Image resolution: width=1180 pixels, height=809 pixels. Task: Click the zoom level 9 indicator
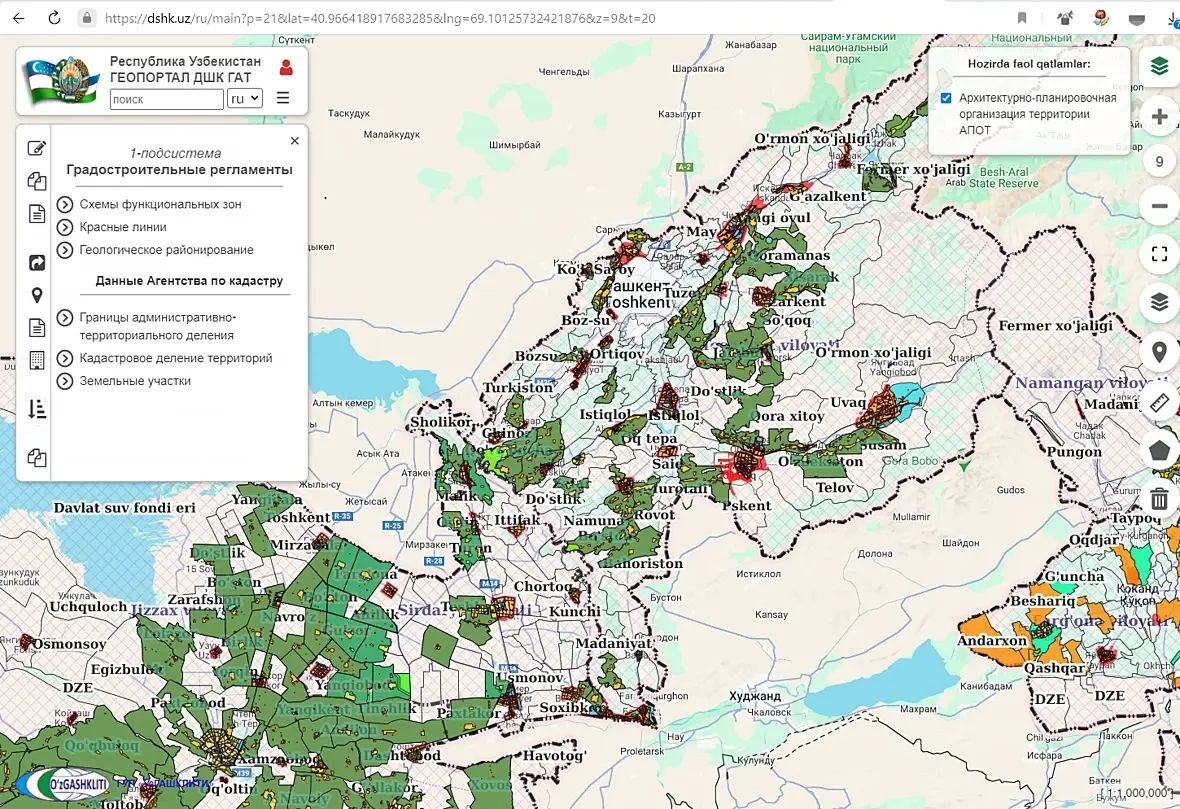pyautogui.click(x=1160, y=161)
